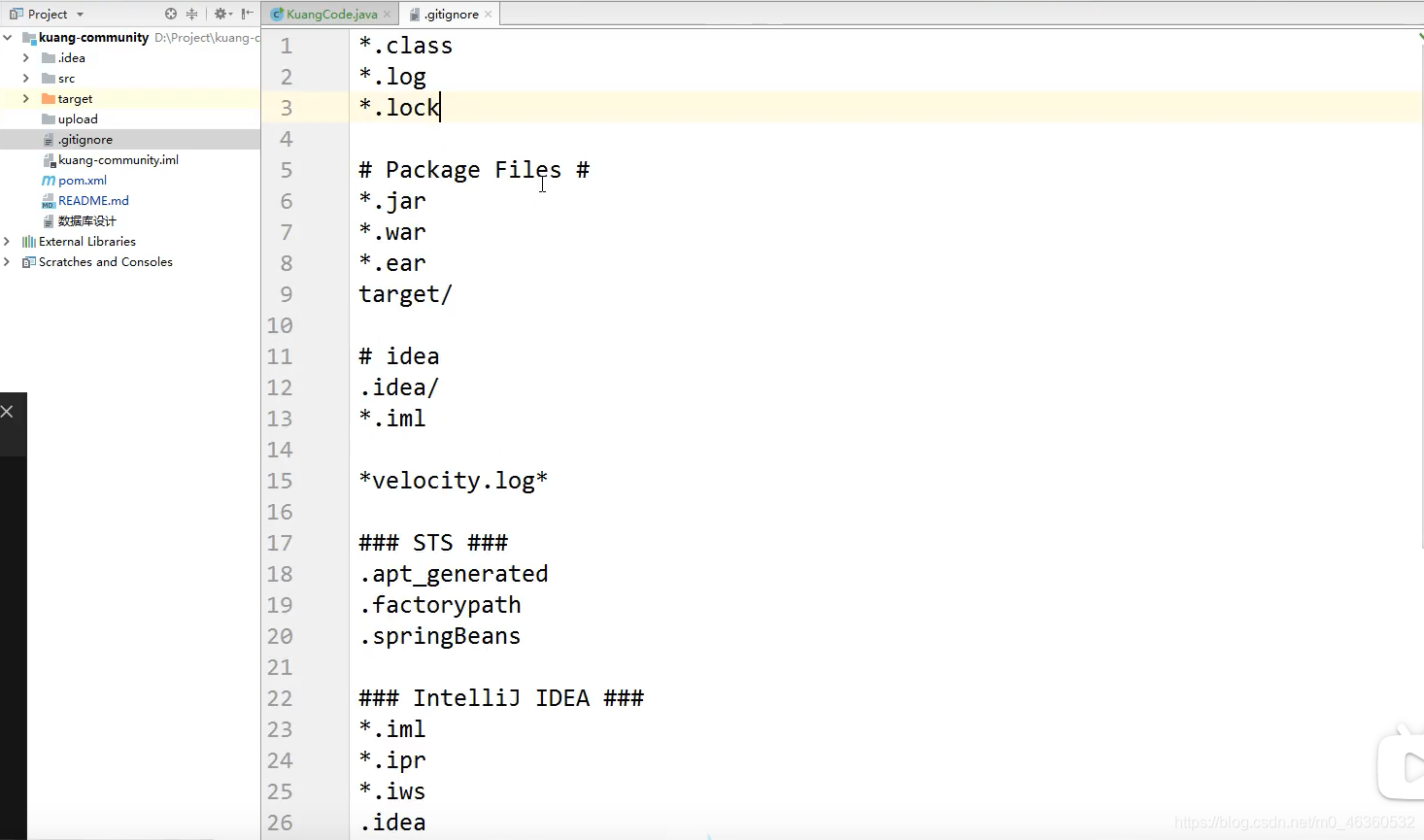Click the 'target/' line in the editor
The height and width of the screenshot is (840, 1424).
(406, 294)
